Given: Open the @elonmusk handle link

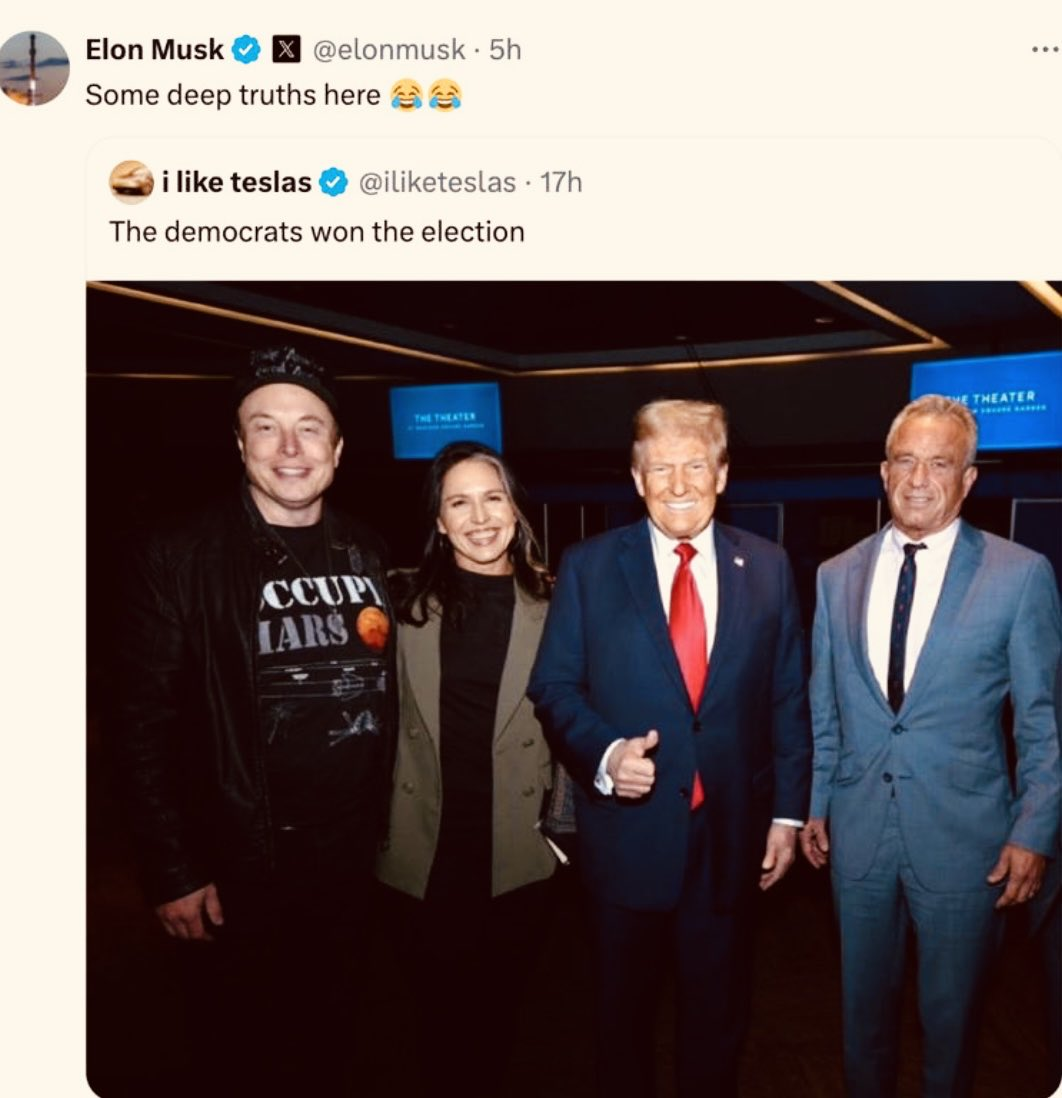Looking at the screenshot, I should point(389,48).
